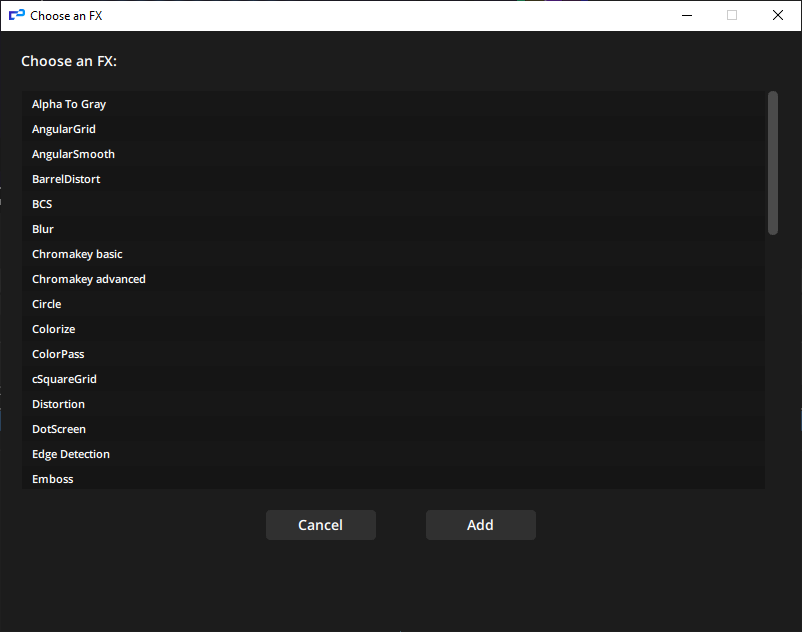Image resolution: width=802 pixels, height=632 pixels.
Task: Choose the Distortion effect
Action: click(x=393, y=404)
